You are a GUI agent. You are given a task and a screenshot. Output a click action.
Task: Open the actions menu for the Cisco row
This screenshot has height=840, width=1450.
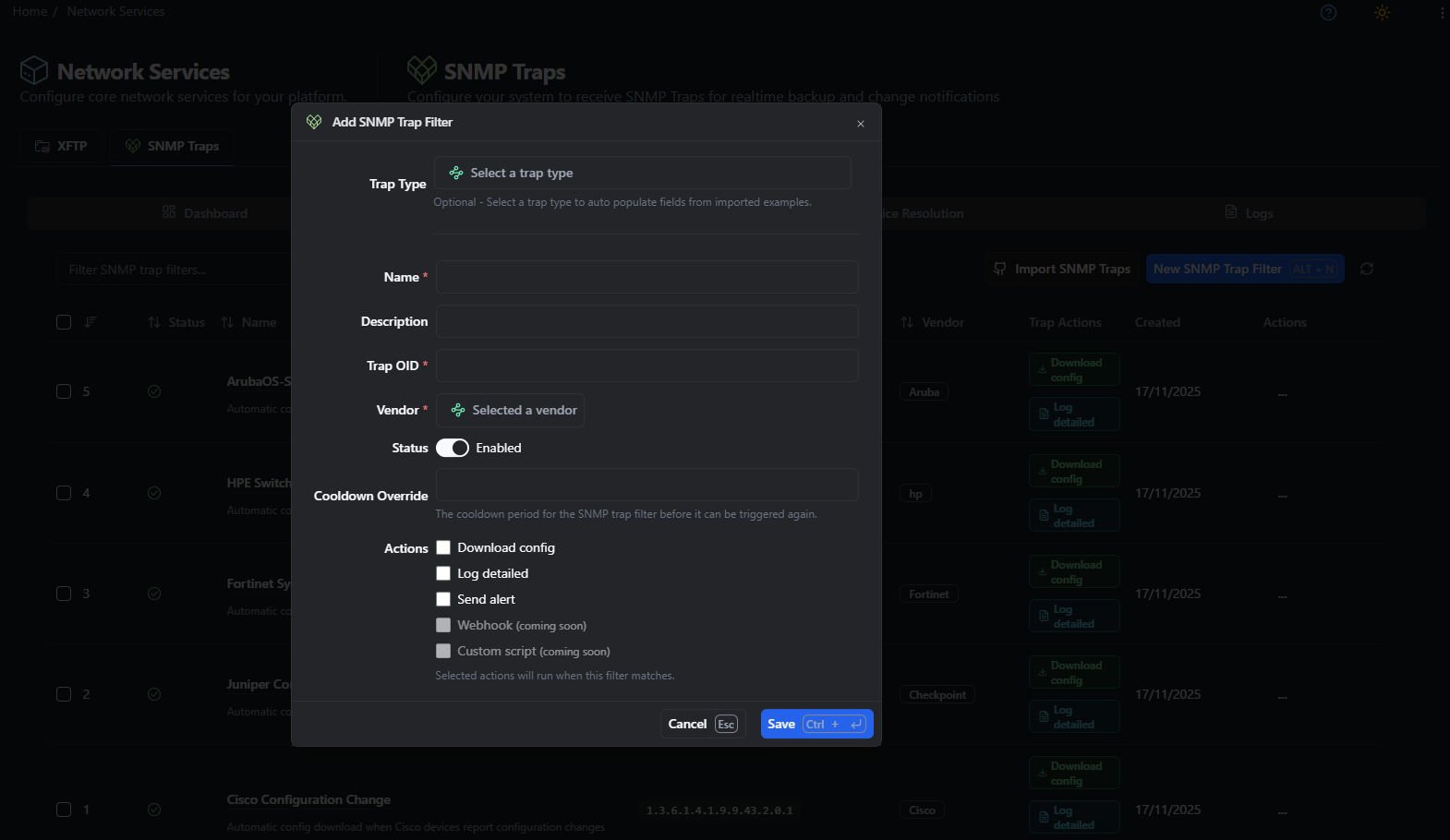point(1283,811)
